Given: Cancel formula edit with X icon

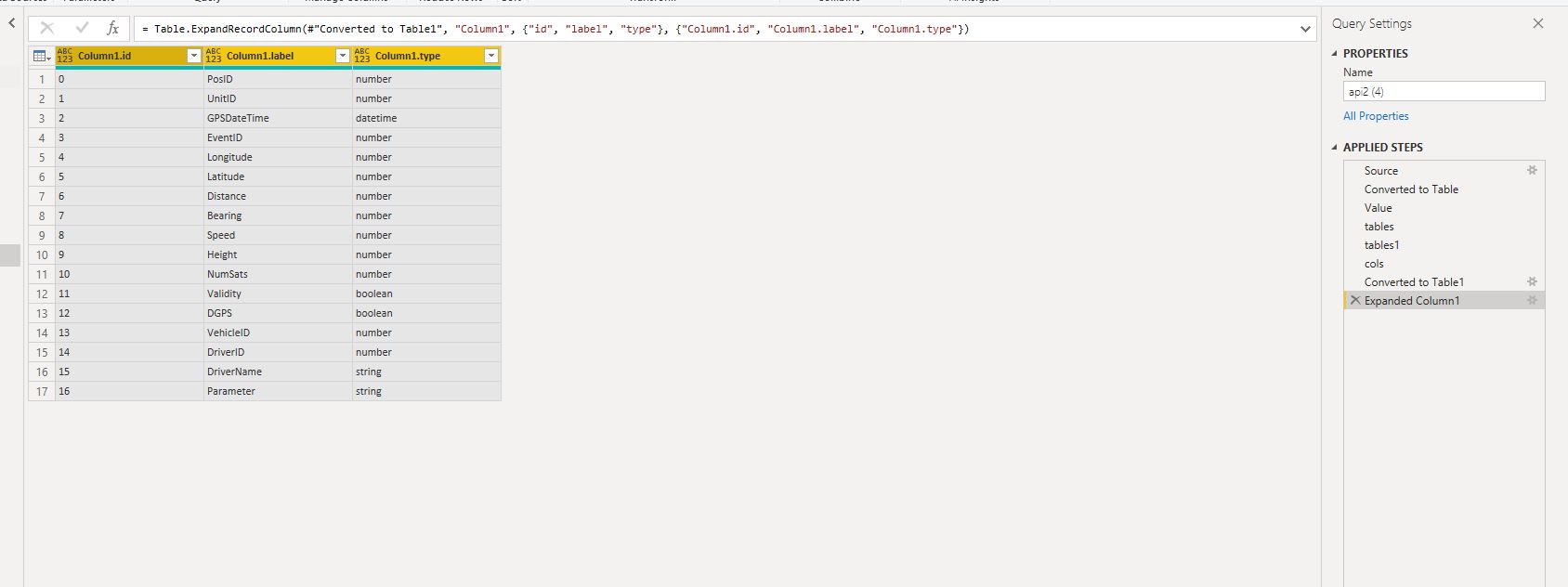Looking at the screenshot, I should click(x=47, y=28).
